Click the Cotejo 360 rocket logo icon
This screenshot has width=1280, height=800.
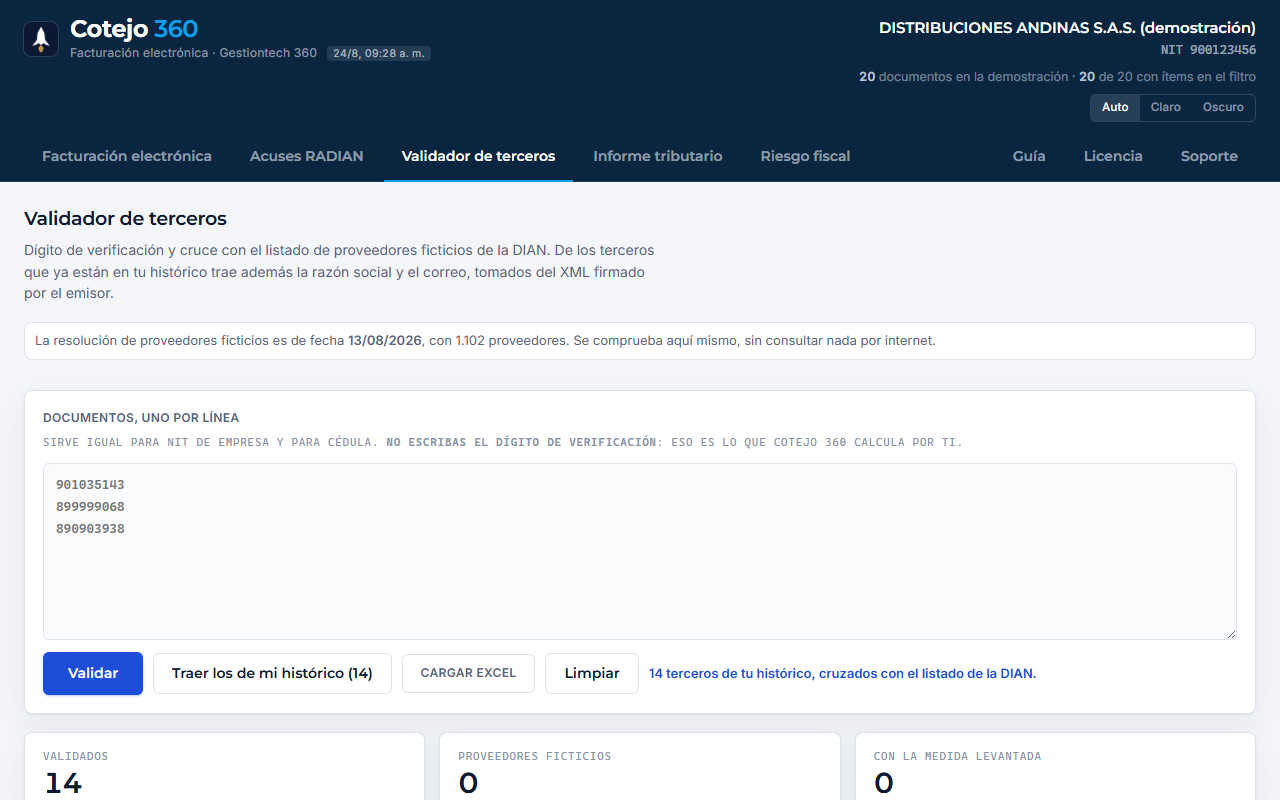[41, 39]
